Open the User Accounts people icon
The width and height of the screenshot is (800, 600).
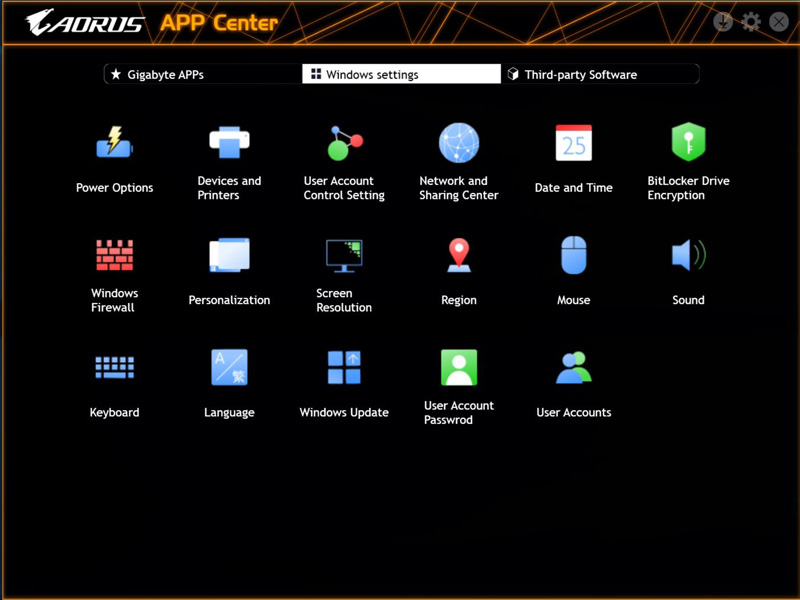(573, 367)
